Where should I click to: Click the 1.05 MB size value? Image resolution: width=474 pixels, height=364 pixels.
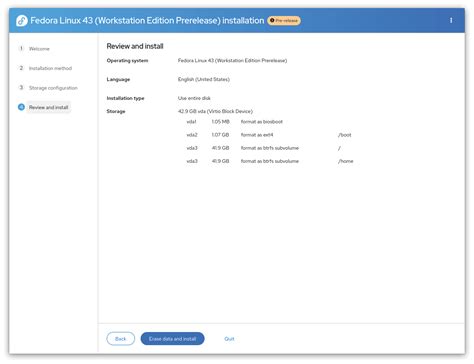pyautogui.click(x=220, y=122)
